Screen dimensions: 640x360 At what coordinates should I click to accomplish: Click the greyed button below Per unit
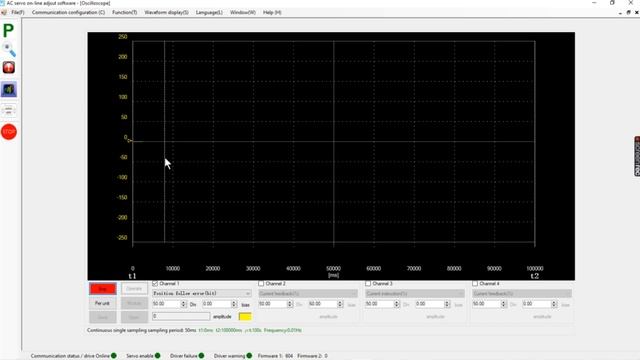102,317
